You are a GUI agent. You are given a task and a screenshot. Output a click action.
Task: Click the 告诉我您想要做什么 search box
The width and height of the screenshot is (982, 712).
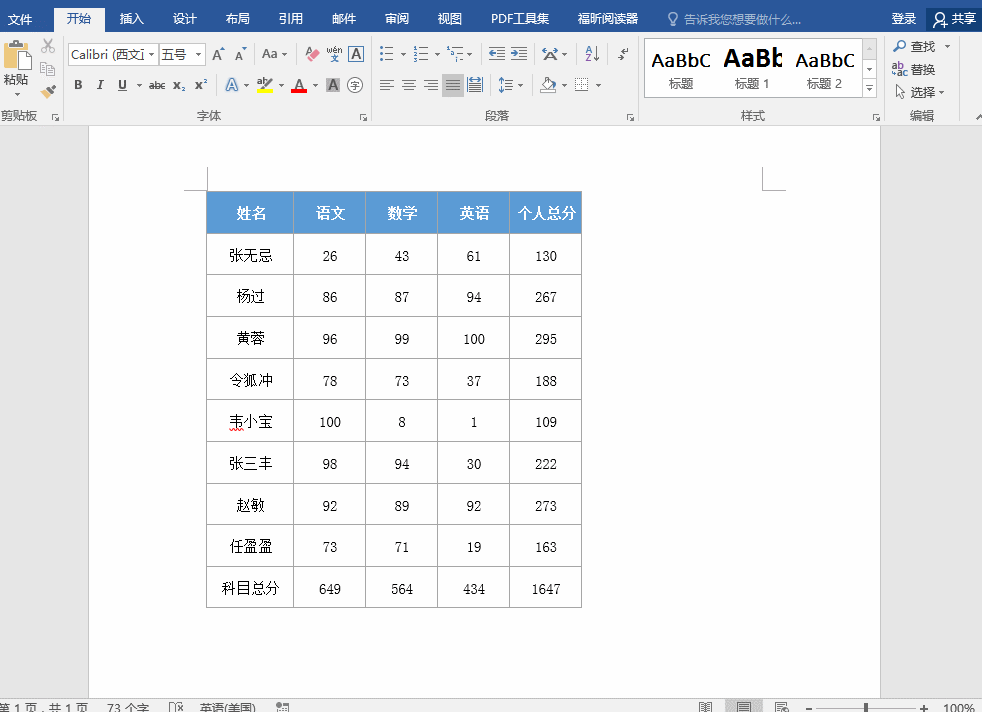pyautogui.click(x=742, y=19)
